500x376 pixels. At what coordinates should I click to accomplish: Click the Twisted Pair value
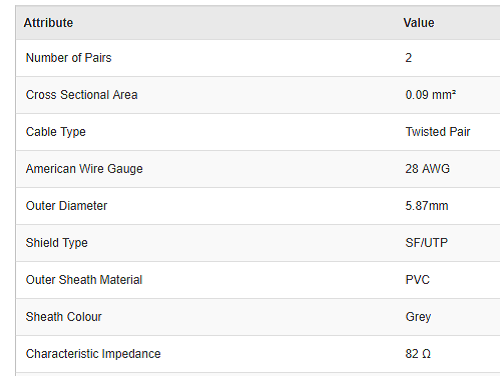(x=437, y=132)
